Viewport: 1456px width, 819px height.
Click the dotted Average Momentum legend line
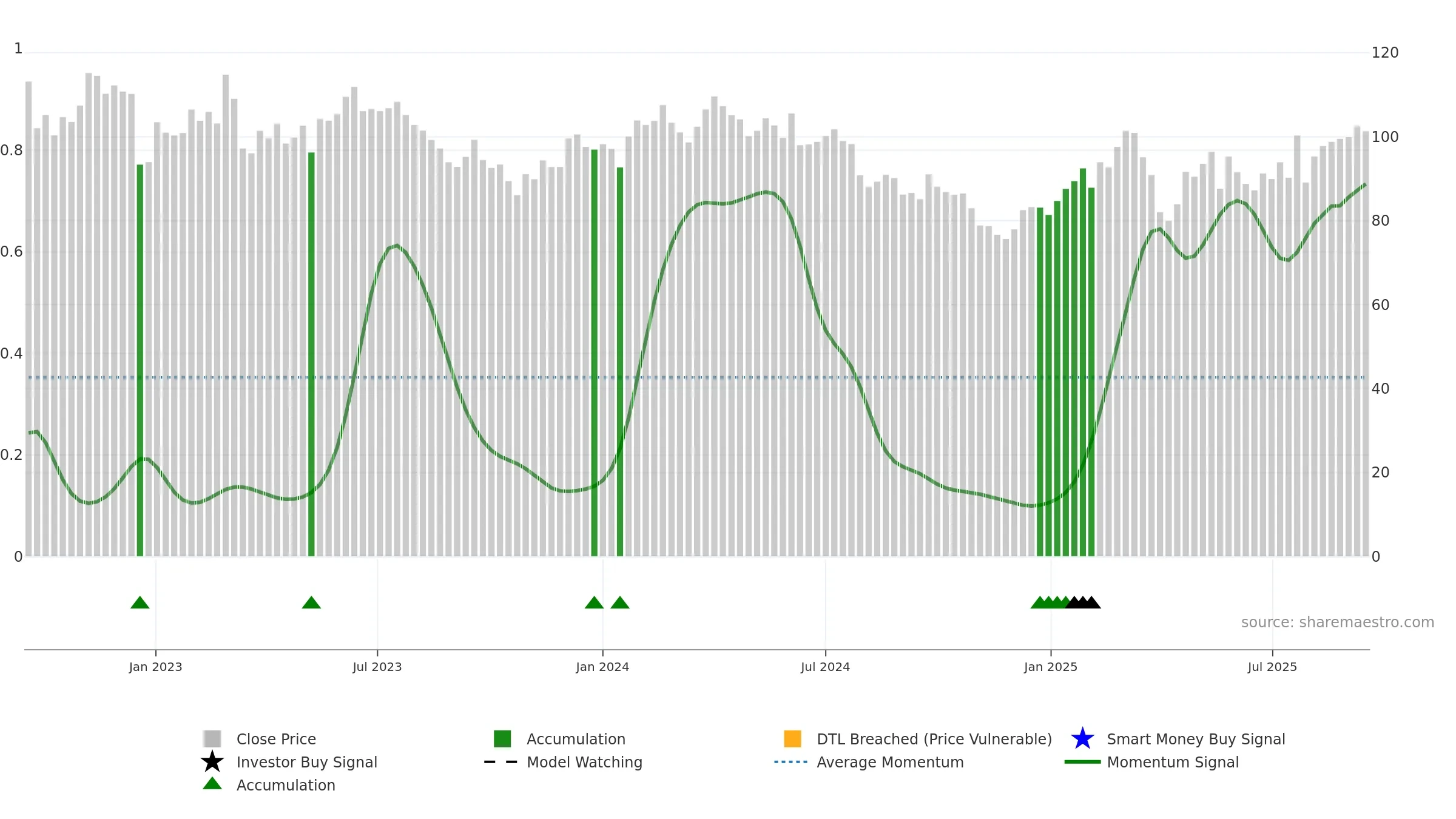(791, 762)
